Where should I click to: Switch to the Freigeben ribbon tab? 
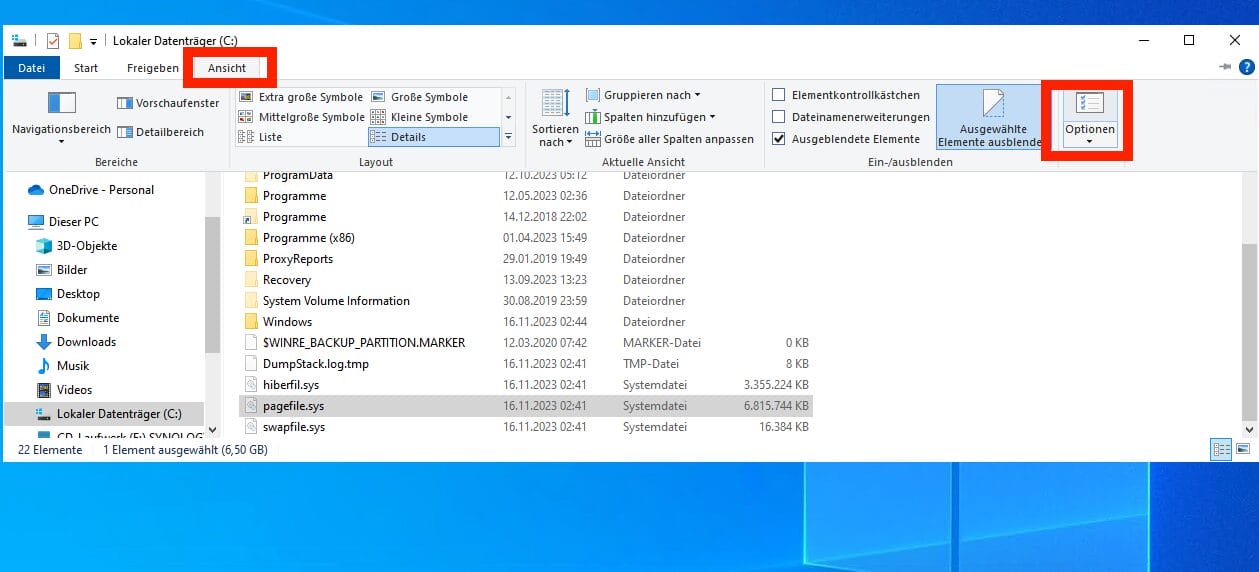pos(152,68)
